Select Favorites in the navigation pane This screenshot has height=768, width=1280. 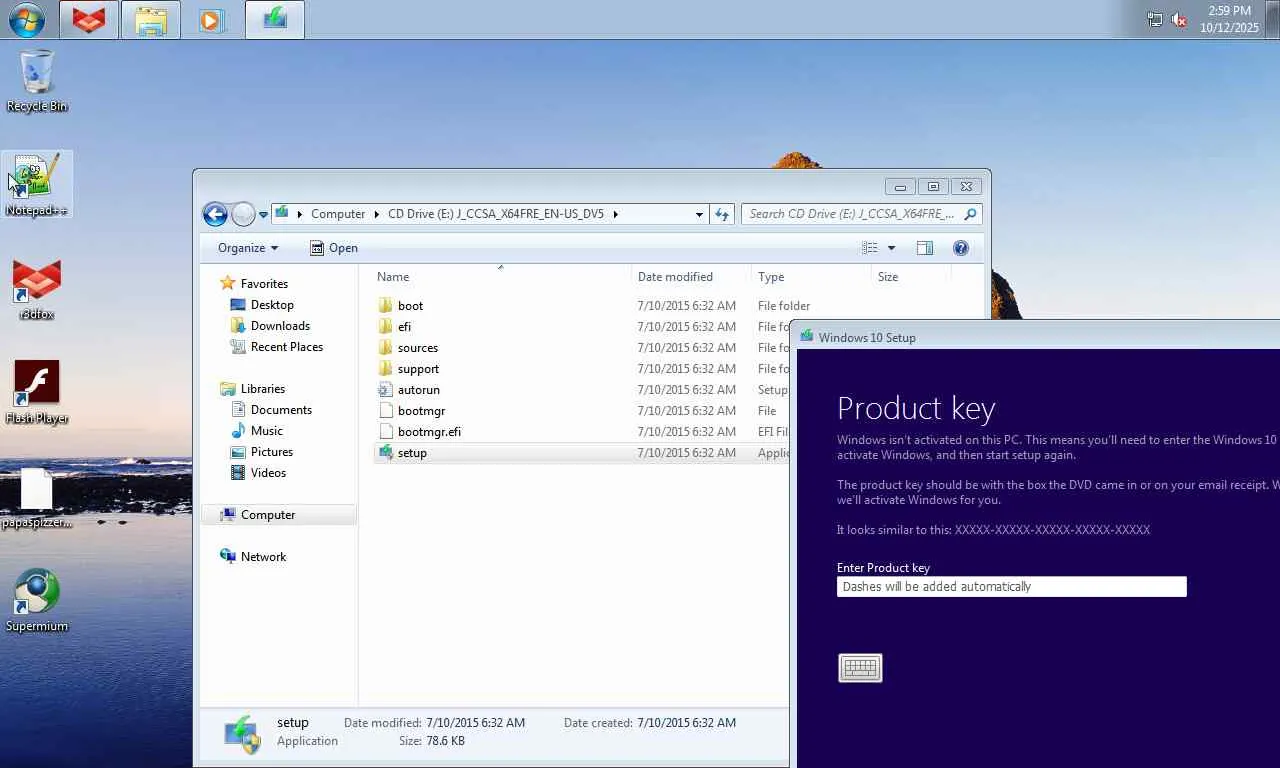point(264,284)
